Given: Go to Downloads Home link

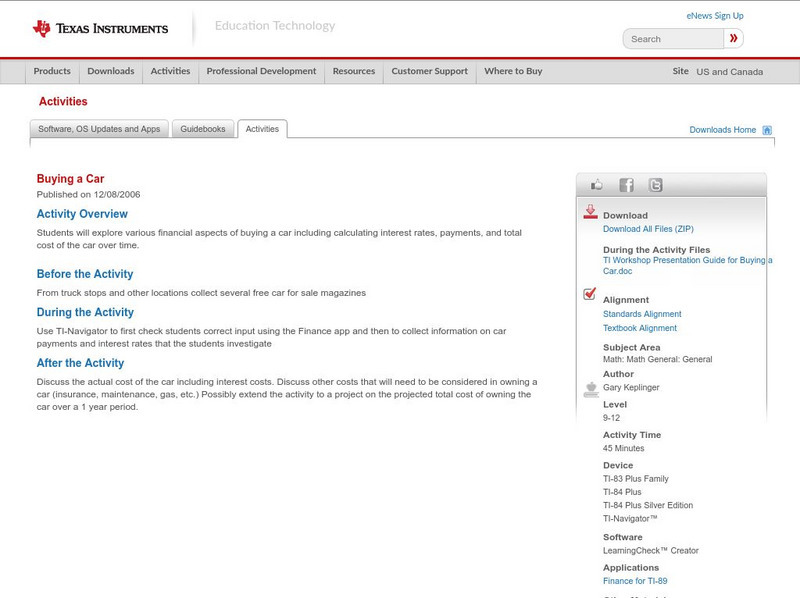Looking at the screenshot, I should pyautogui.click(x=722, y=130).
